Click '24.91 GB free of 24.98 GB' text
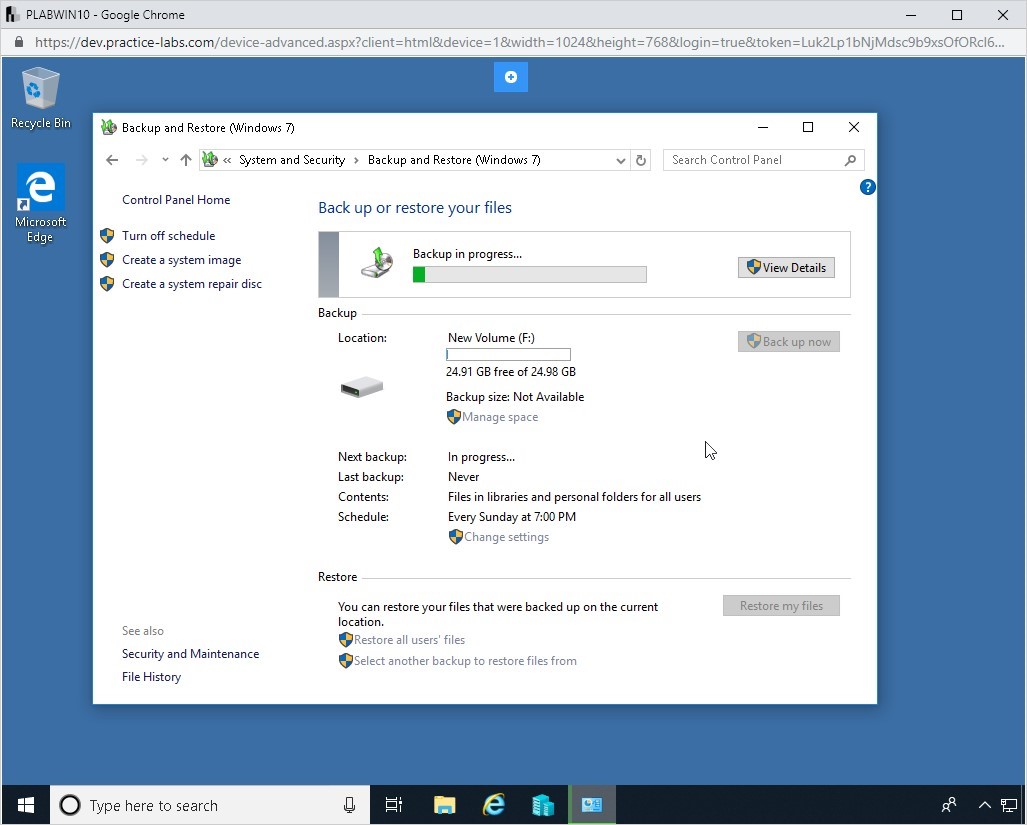1027x825 pixels. coord(511,371)
